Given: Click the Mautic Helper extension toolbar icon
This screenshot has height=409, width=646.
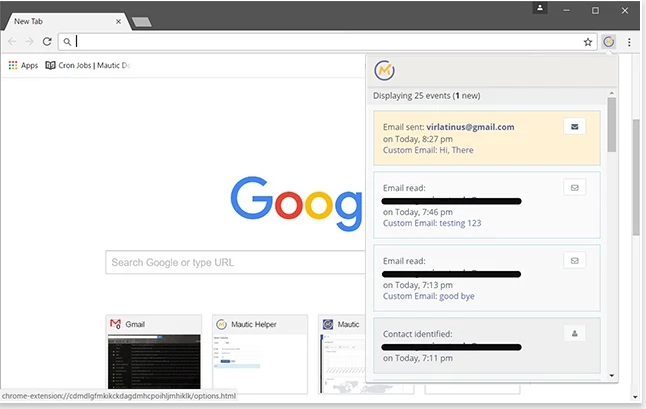Looking at the screenshot, I should tap(608, 42).
